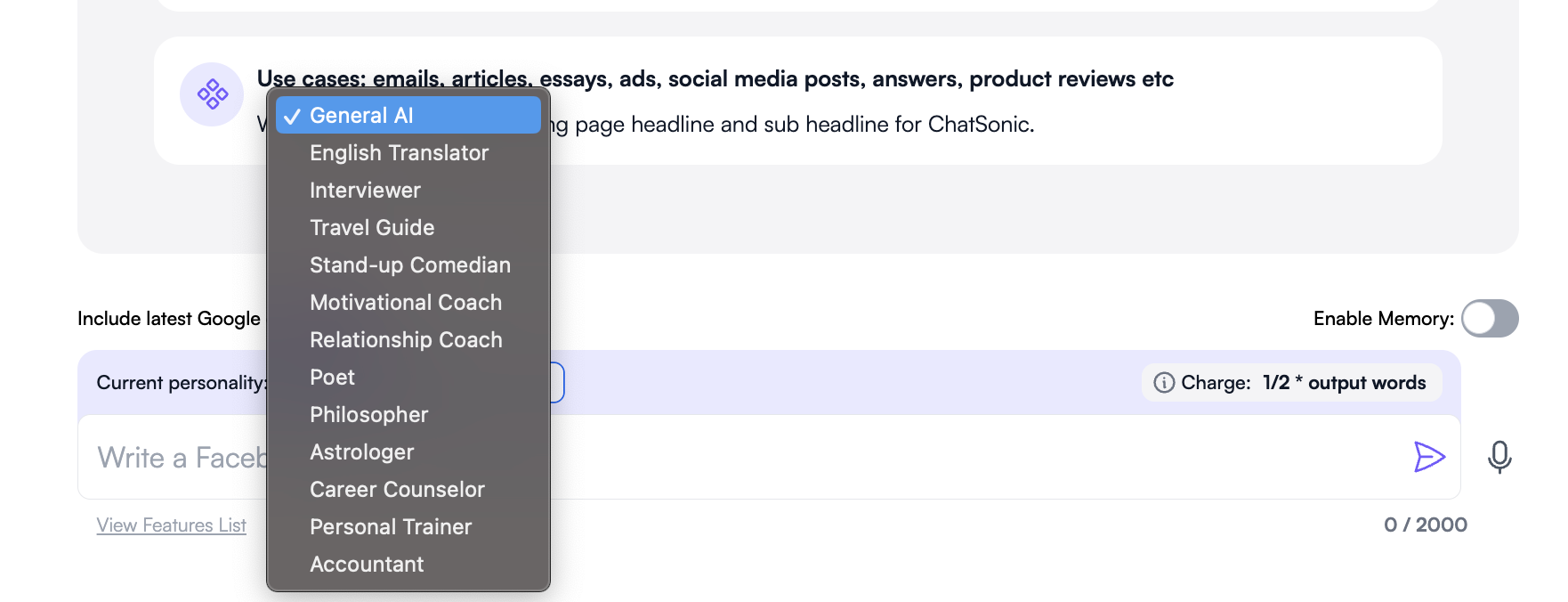Image resolution: width=1568 pixels, height=602 pixels.
Task: Select Relationship Coach personality
Action: click(x=406, y=339)
